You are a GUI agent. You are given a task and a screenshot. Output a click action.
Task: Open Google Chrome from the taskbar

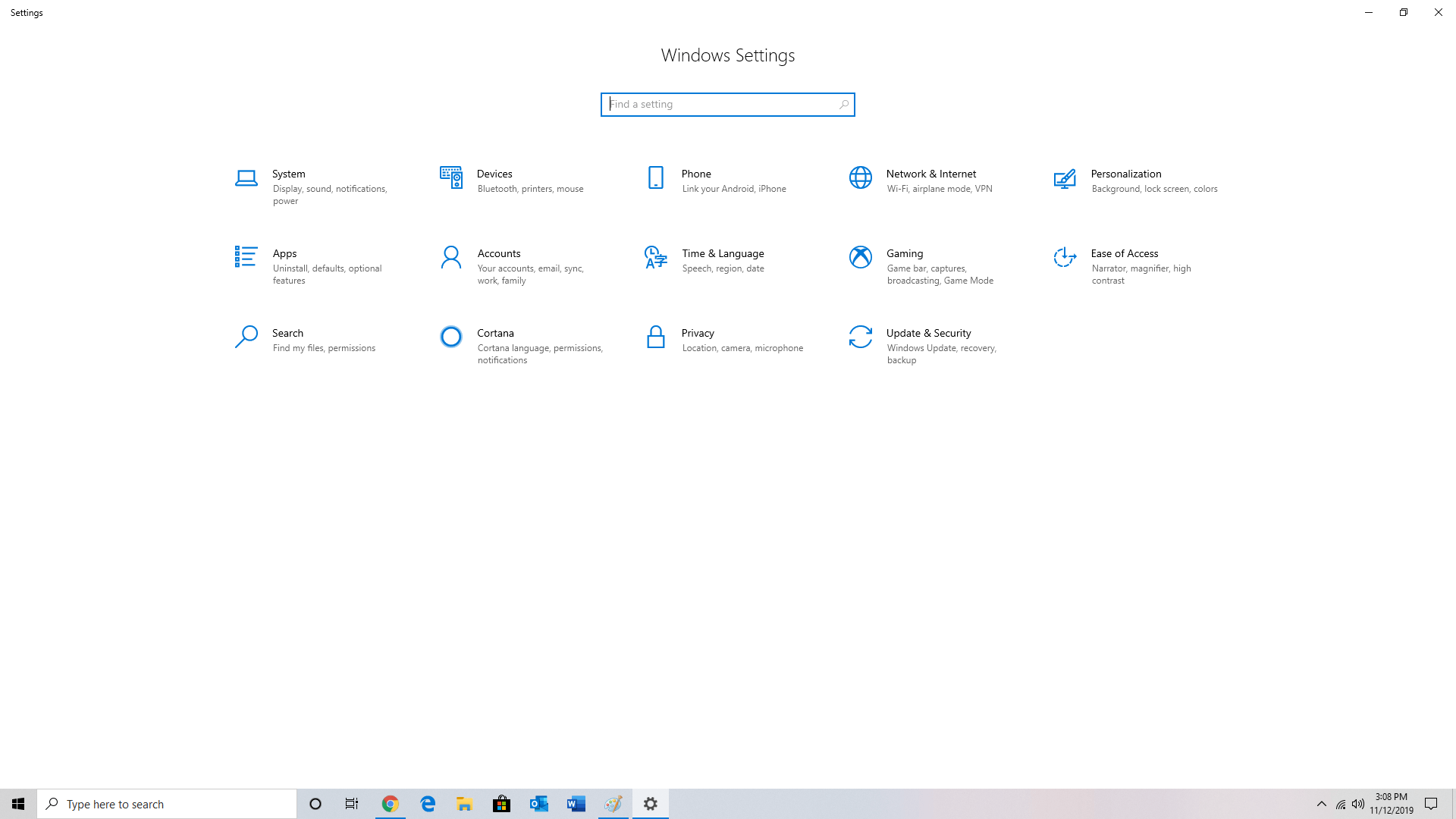coord(390,804)
